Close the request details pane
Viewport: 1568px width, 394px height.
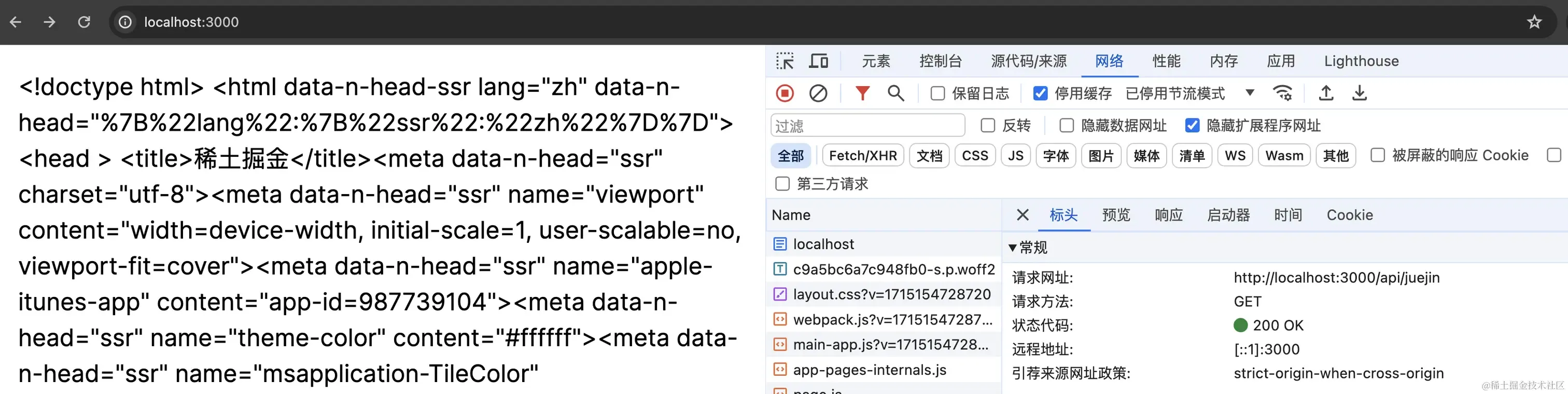click(1023, 215)
